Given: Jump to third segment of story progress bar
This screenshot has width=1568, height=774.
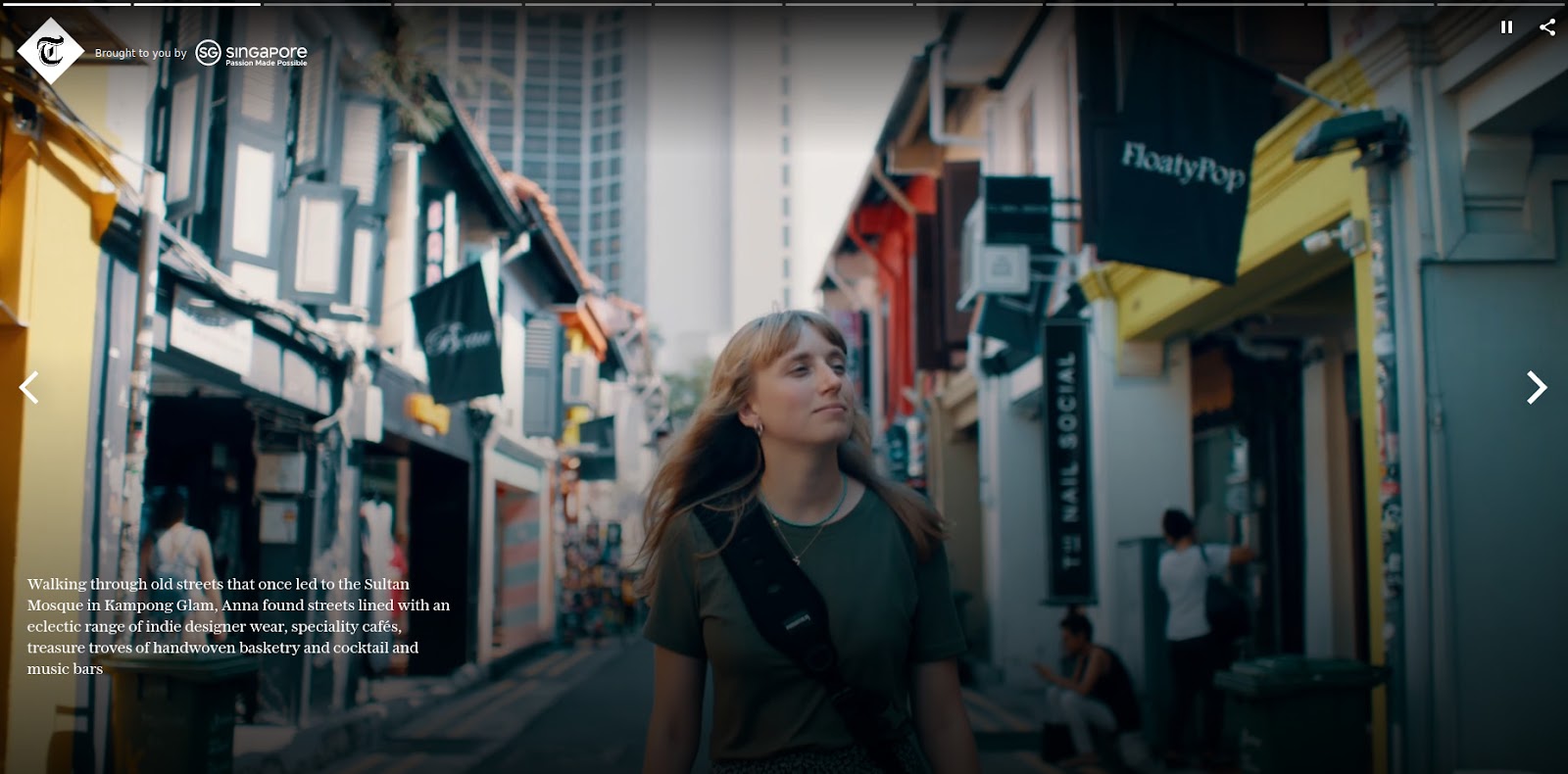Looking at the screenshot, I should pyautogui.click(x=327, y=4).
